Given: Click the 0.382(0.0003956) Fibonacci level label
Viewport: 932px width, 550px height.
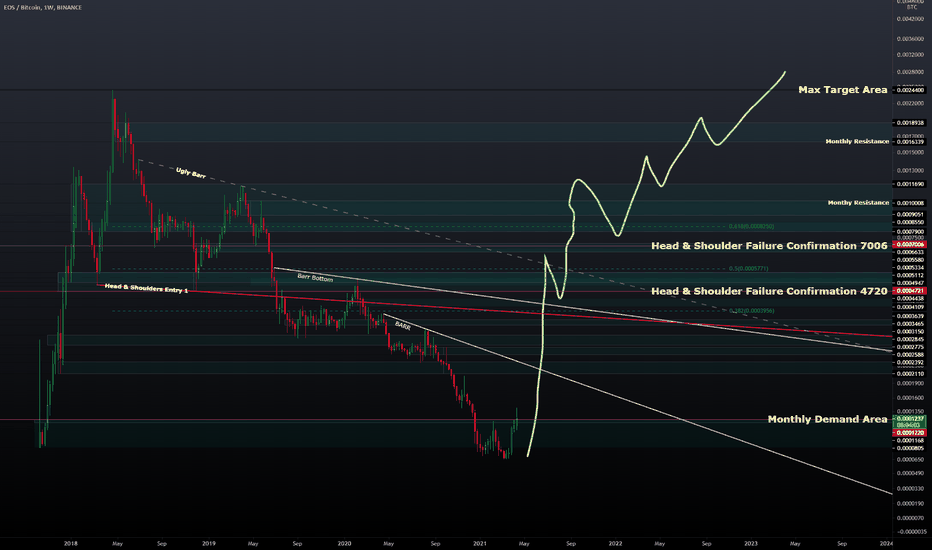Looking at the screenshot, I should coord(751,311).
